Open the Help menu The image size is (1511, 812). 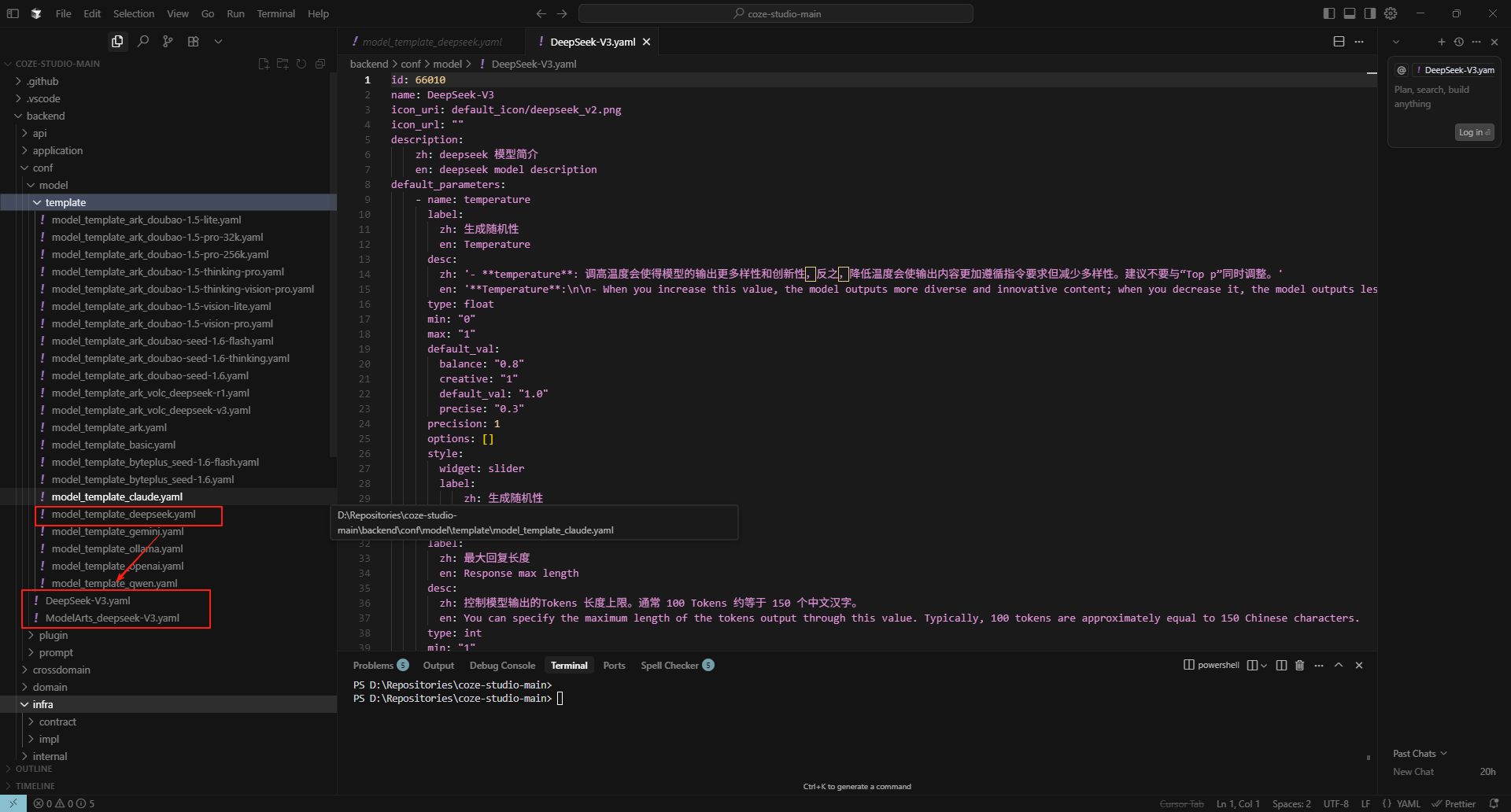(318, 13)
